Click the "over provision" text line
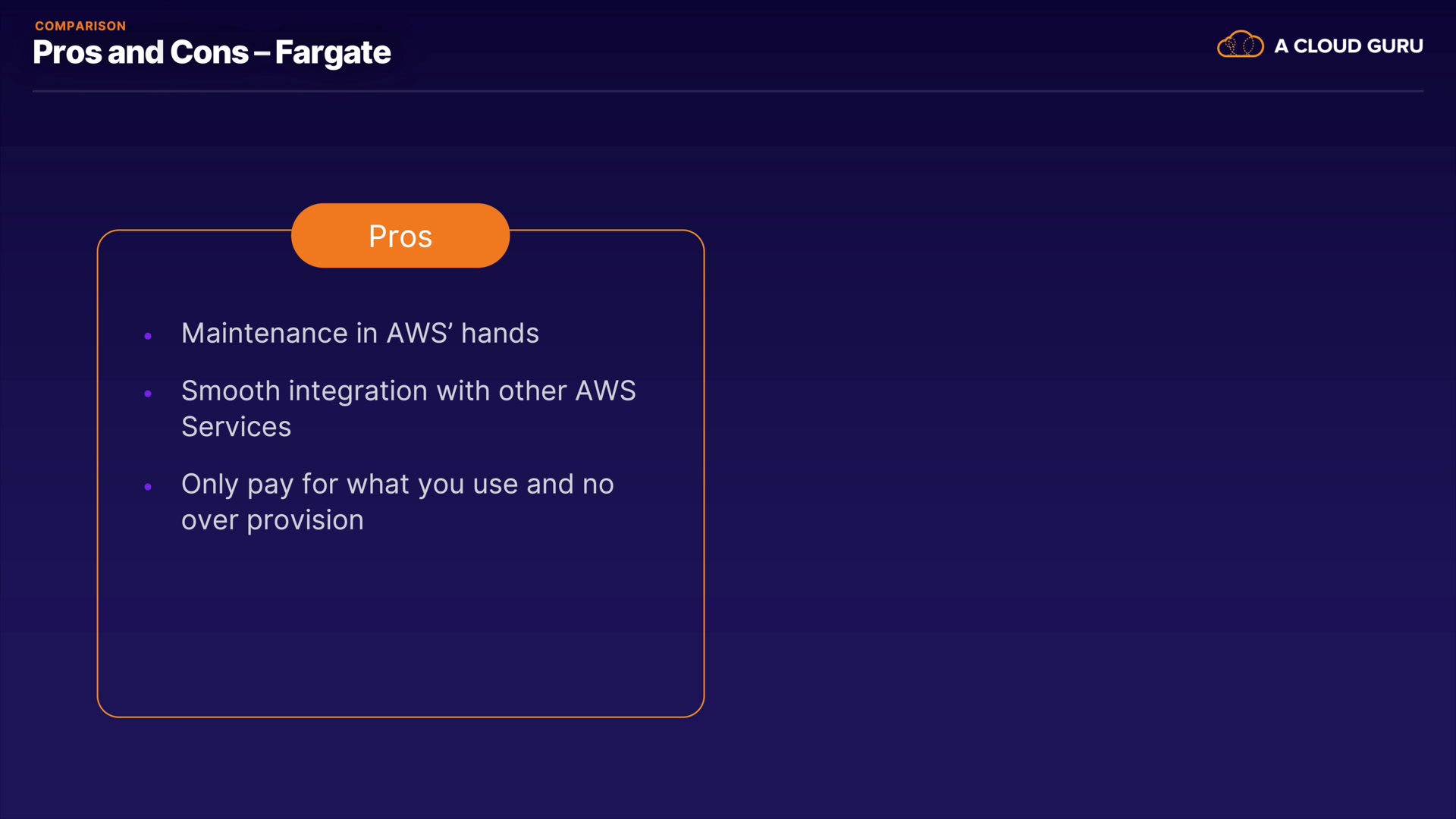The width and height of the screenshot is (1456, 819). [272, 520]
